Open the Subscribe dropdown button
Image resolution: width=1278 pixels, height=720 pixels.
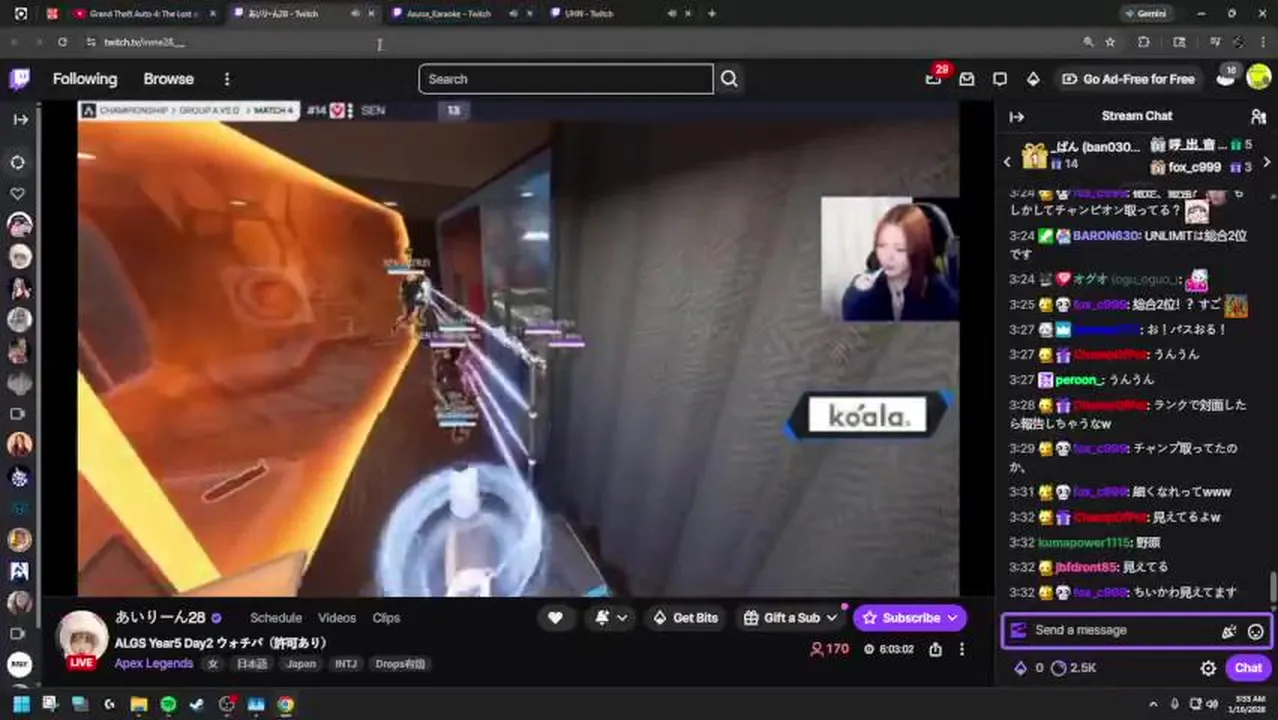(x=909, y=618)
